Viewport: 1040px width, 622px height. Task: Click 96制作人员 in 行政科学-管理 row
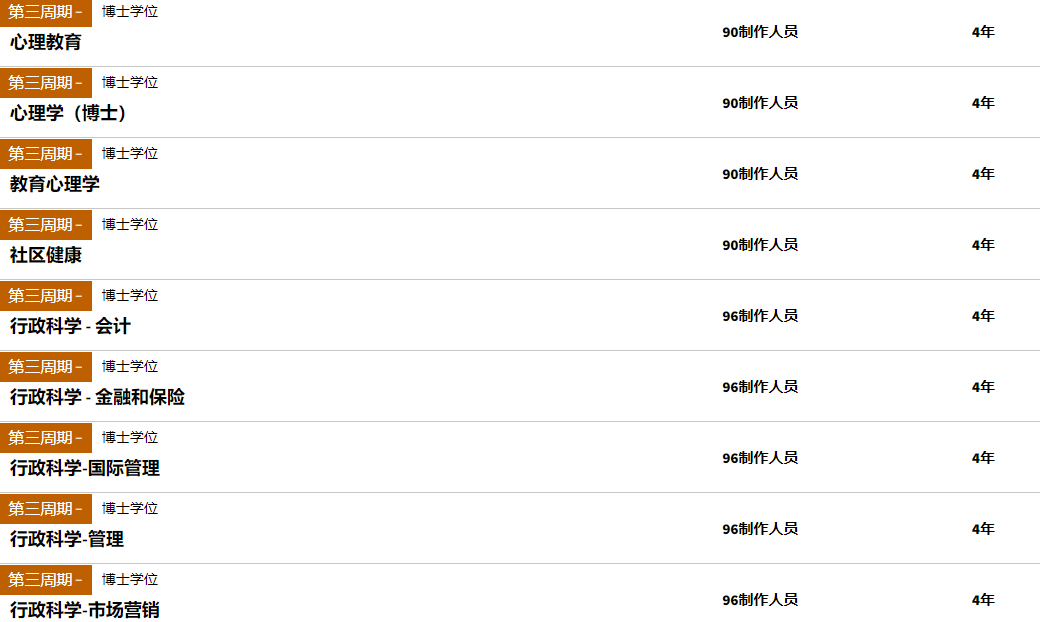point(760,529)
